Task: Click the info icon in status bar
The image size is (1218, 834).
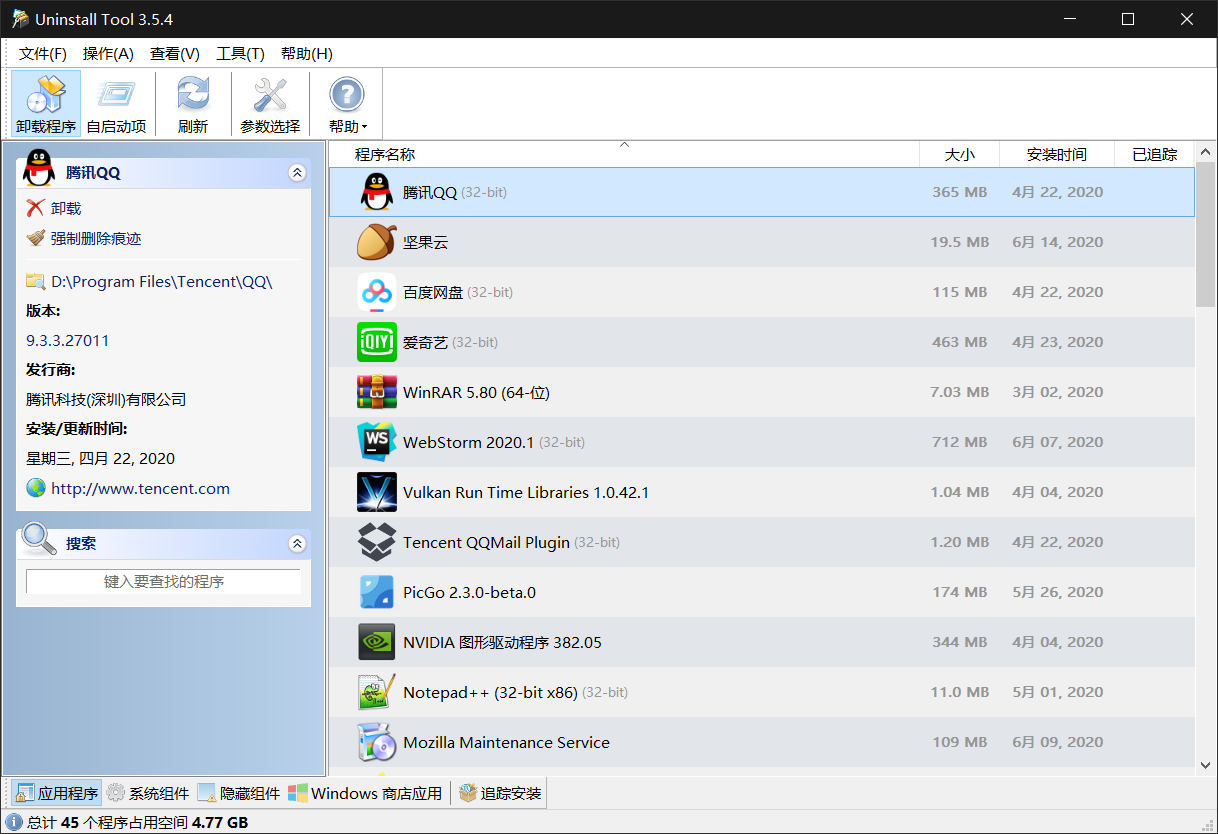Action: tap(14, 822)
